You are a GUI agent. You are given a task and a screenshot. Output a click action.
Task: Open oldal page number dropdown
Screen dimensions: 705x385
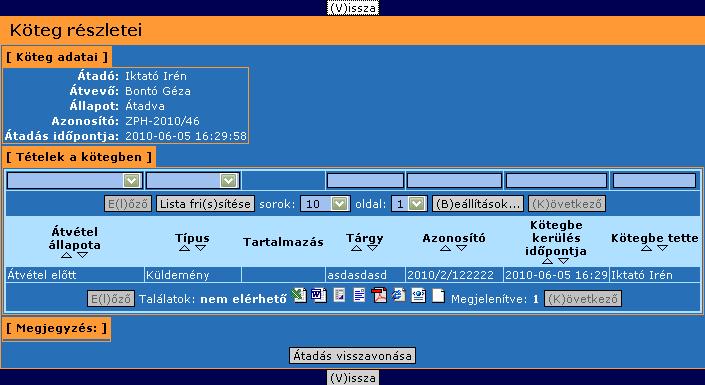pyautogui.click(x=416, y=204)
